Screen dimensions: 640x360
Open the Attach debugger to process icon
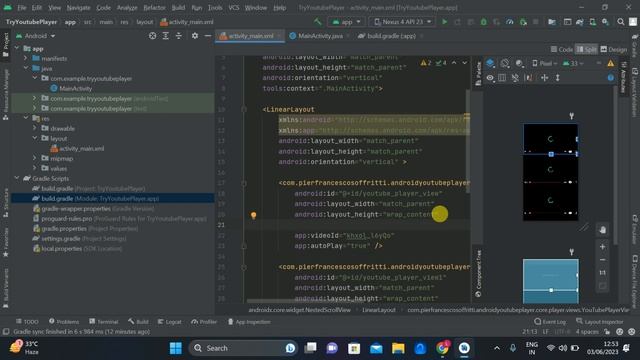tap(523, 22)
